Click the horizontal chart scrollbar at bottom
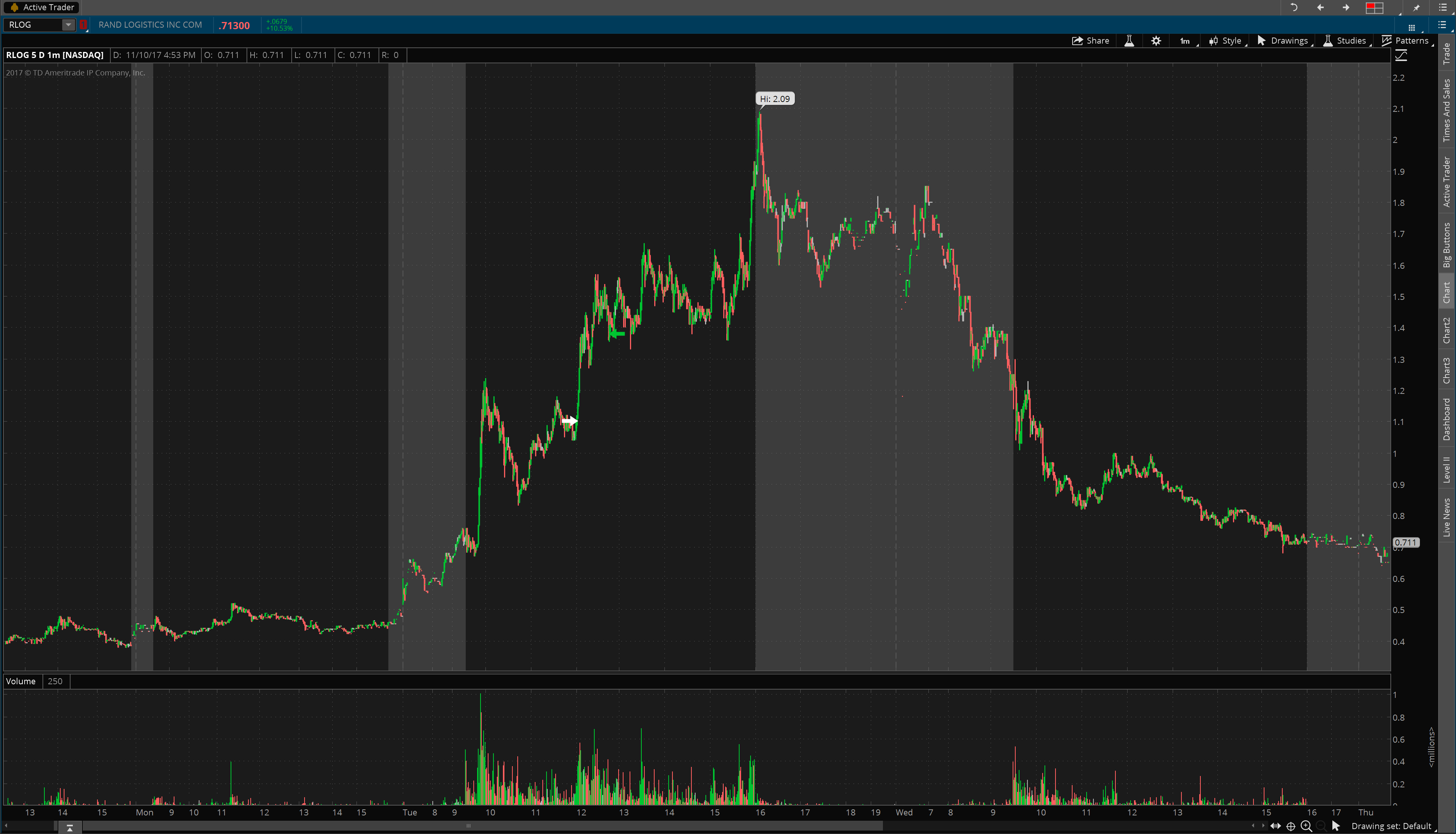This screenshot has width=1456, height=834. point(469,826)
